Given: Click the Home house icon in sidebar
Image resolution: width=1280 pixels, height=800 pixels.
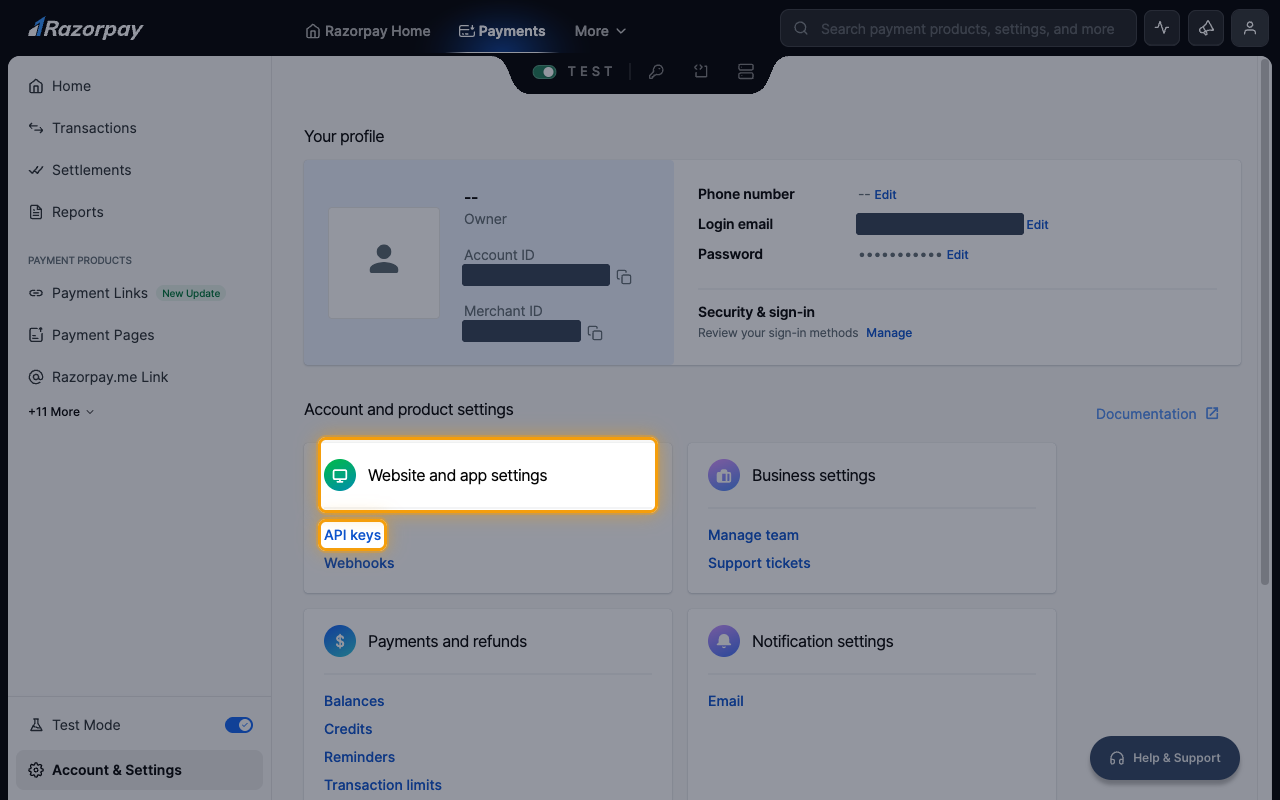Looking at the screenshot, I should 36,86.
